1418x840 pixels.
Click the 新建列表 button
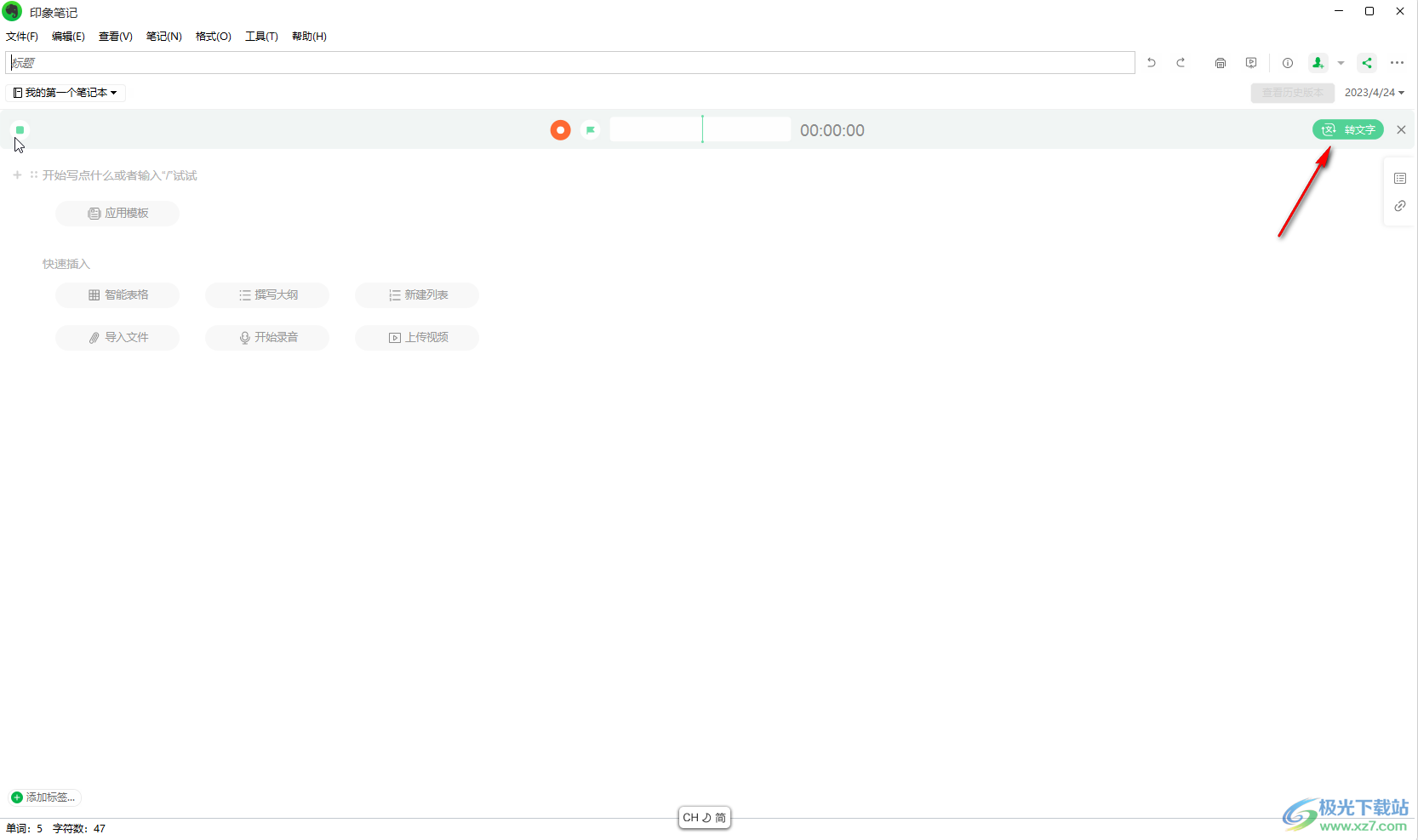pos(417,295)
